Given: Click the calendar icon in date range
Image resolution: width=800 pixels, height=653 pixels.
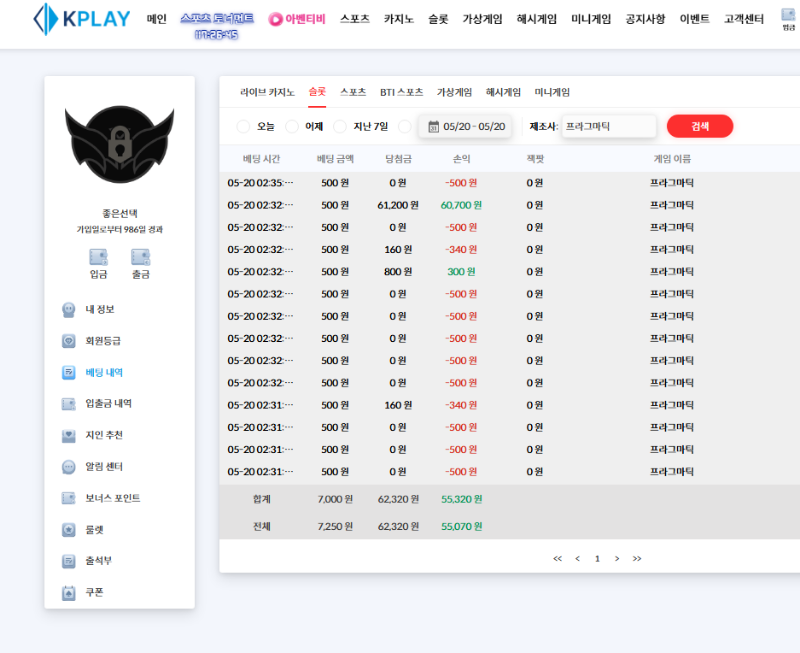Looking at the screenshot, I should coord(433,127).
